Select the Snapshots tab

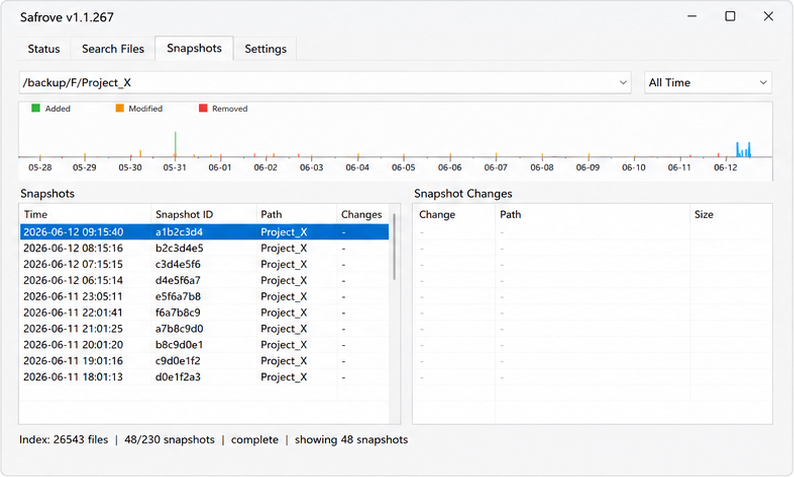pyautogui.click(x=194, y=48)
